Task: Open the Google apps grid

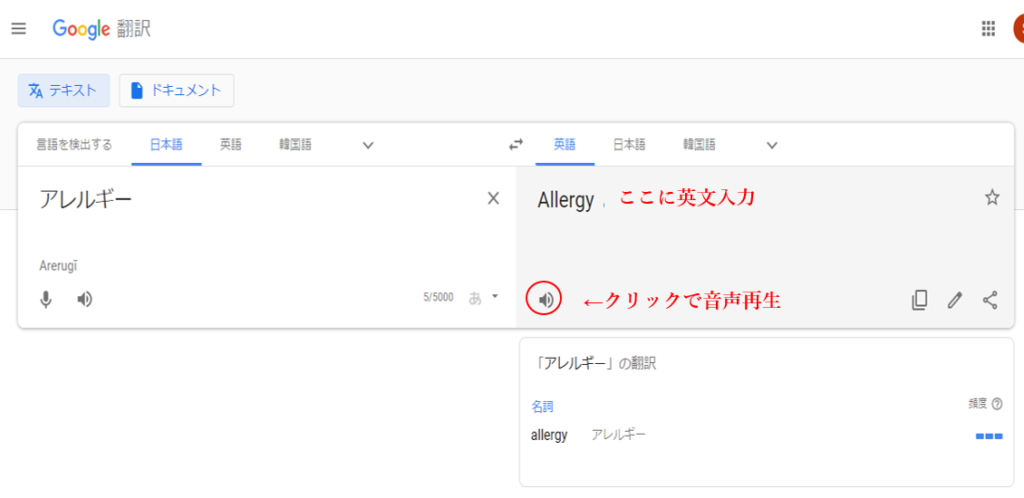Action: (x=988, y=29)
